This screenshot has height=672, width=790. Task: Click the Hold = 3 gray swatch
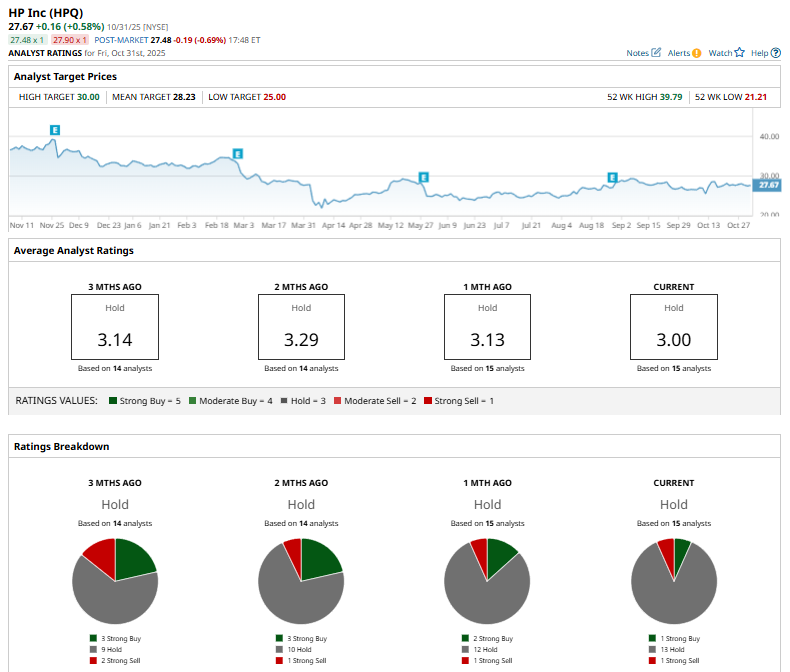point(284,401)
